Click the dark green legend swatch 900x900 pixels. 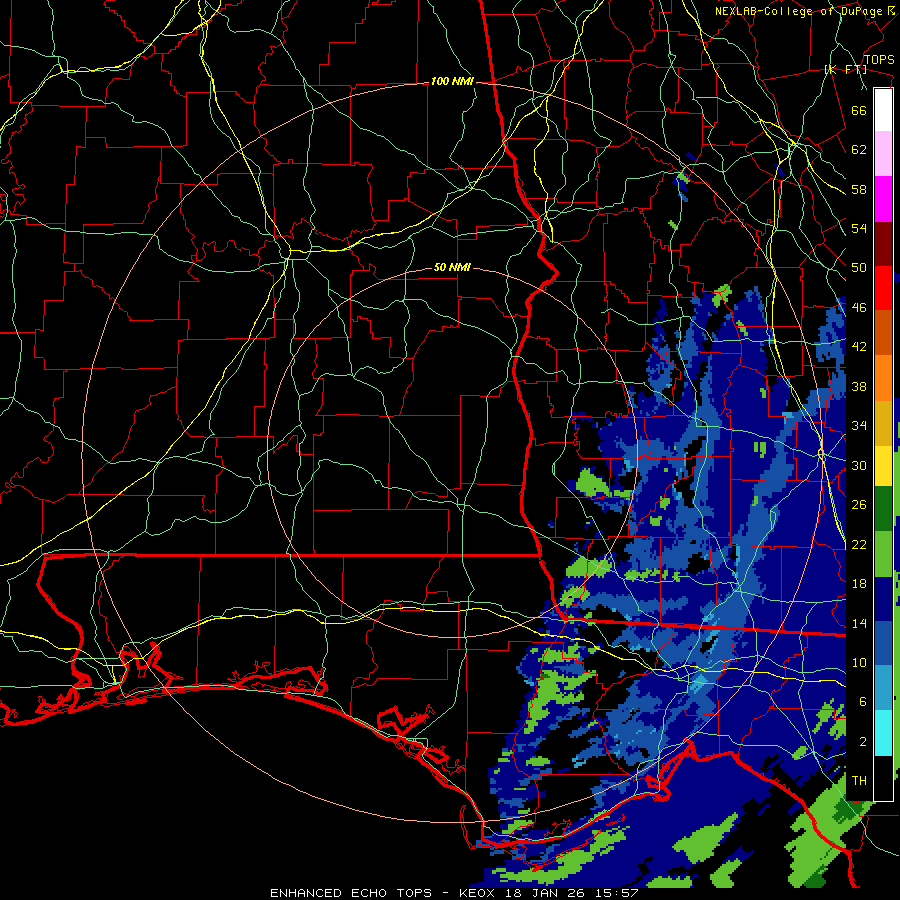tap(883, 509)
